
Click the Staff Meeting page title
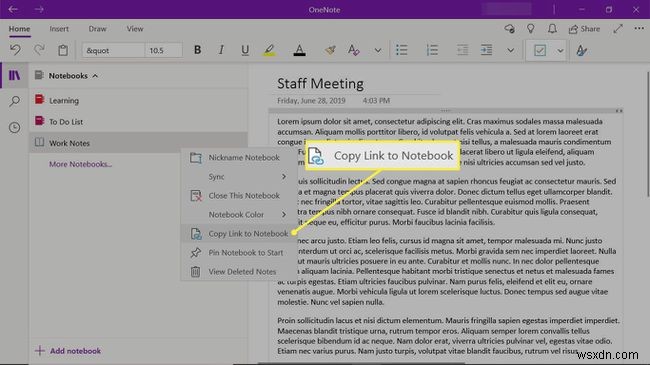320,84
